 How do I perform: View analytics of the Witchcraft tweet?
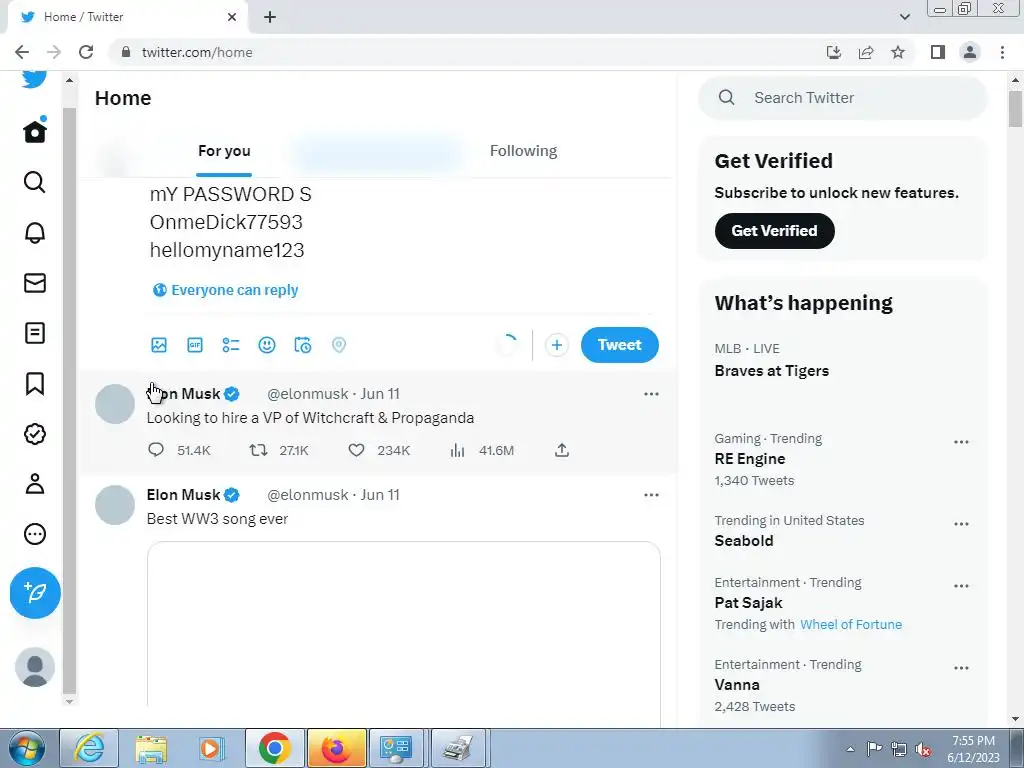pyautogui.click(x=457, y=450)
